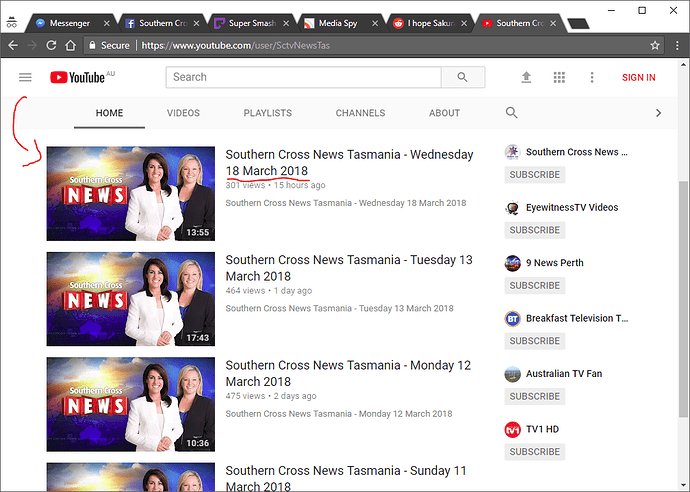Open the Chrome three-dot menu
Viewport: 690px width, 492px height.
tap(678, 45)
